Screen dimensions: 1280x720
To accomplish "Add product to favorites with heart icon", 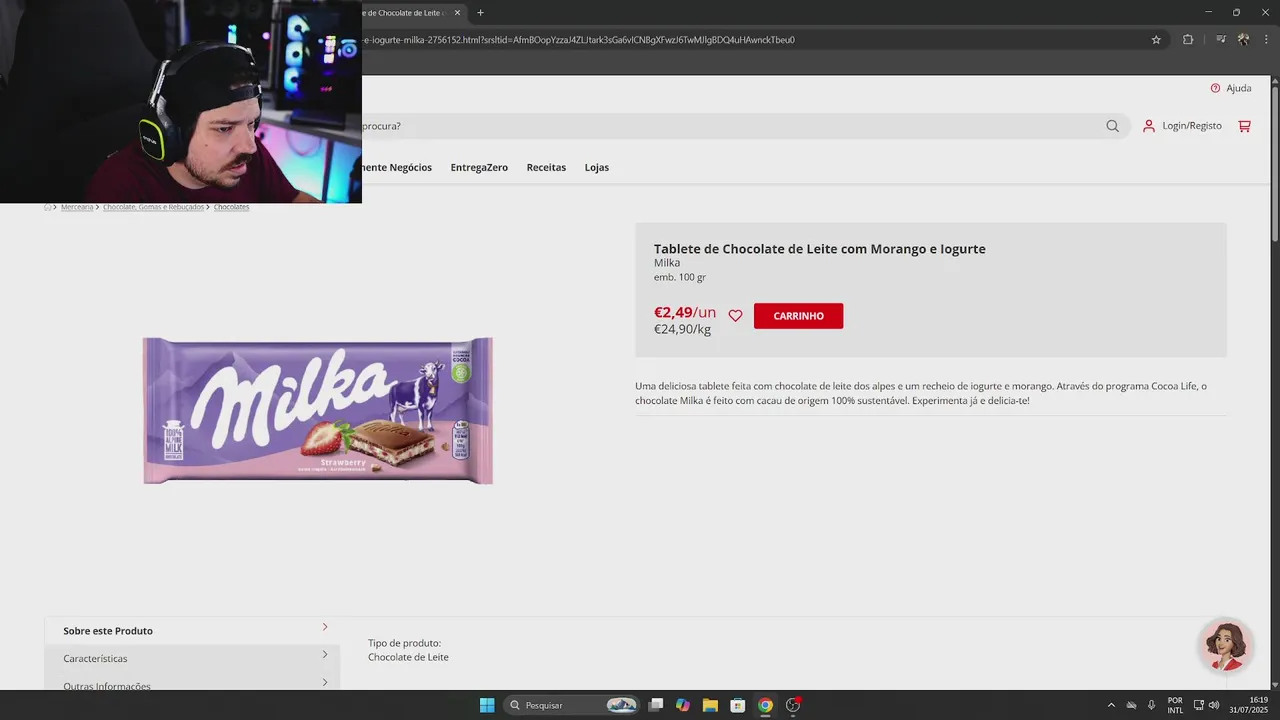I will click(735, 316).
